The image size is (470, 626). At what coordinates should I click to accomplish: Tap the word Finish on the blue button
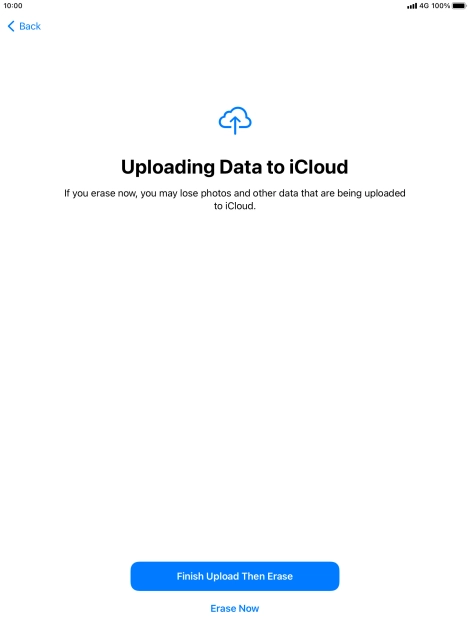tap(190, 576)
